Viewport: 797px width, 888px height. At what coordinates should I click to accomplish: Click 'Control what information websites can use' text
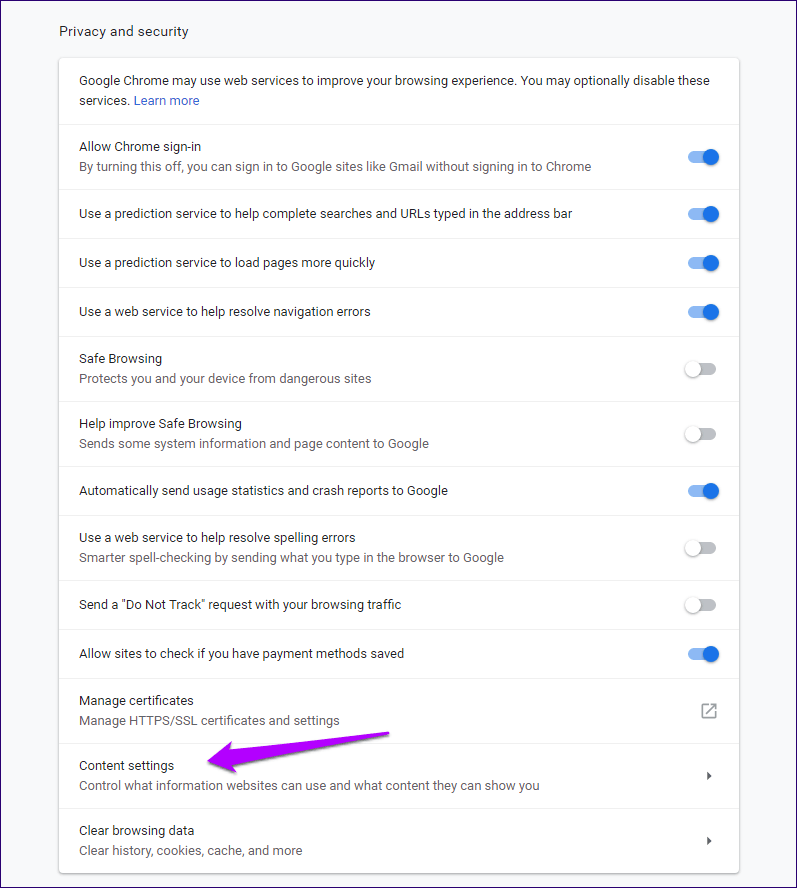[309, 785]
